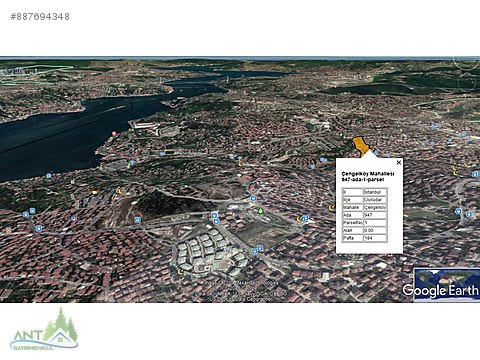Select the blue transit icon on the Bosphorus shoreline
This screenshot has height=360, width=480.
click(x=49, y=175)
